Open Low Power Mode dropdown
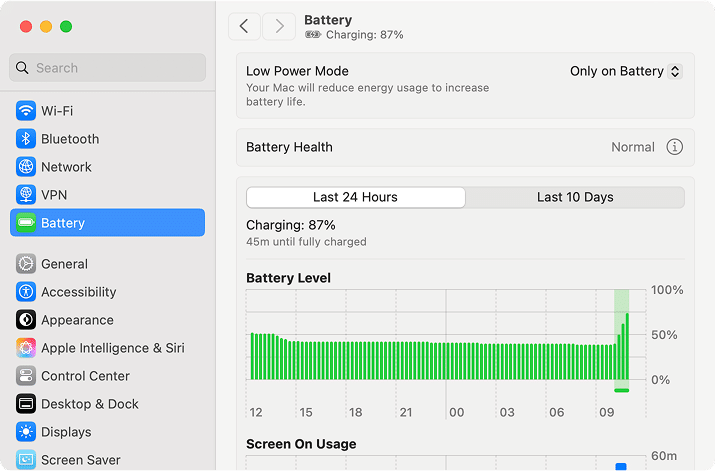 [625, 72]
